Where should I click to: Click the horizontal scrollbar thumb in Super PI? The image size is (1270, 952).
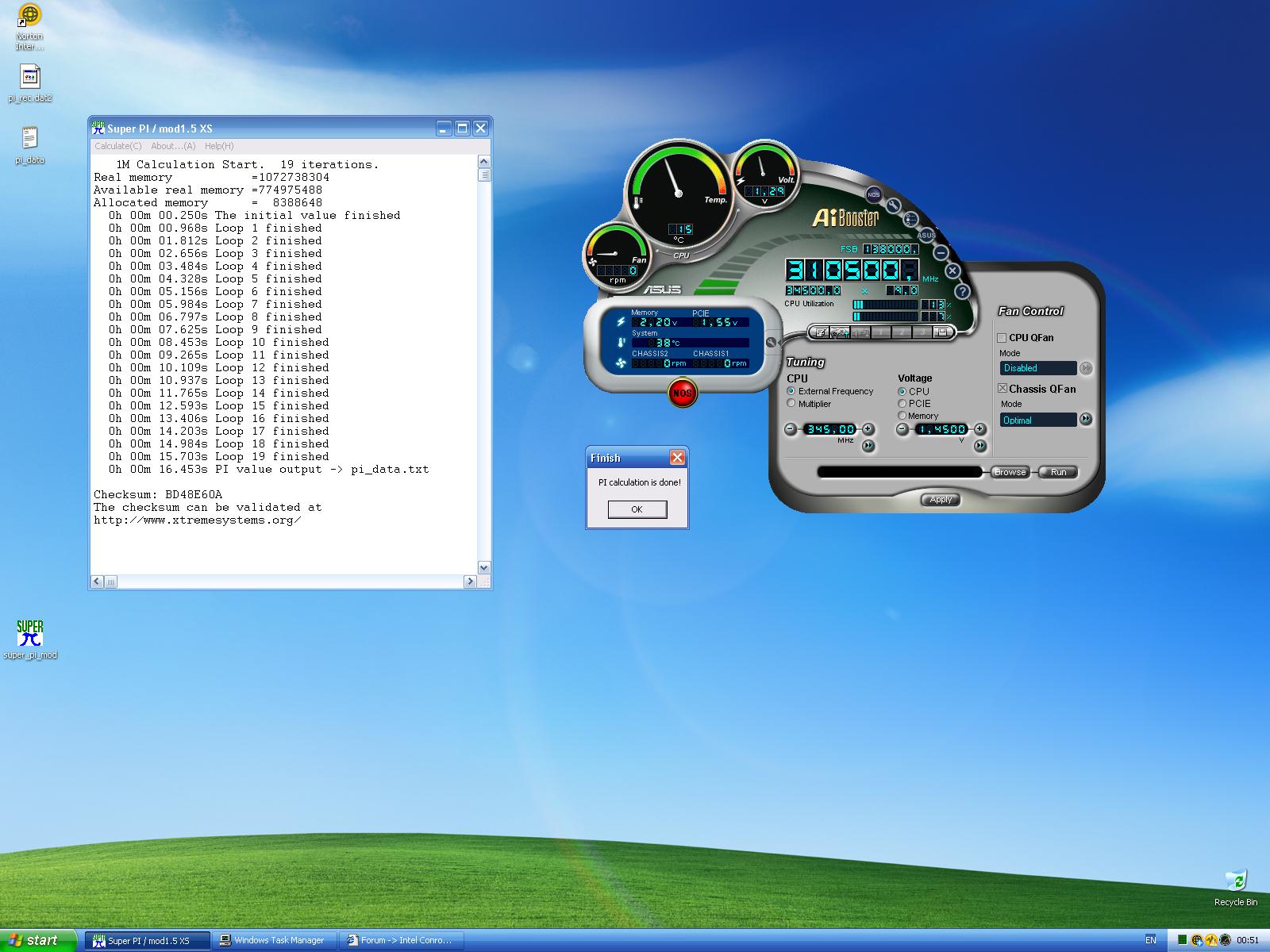pos(111,582)
